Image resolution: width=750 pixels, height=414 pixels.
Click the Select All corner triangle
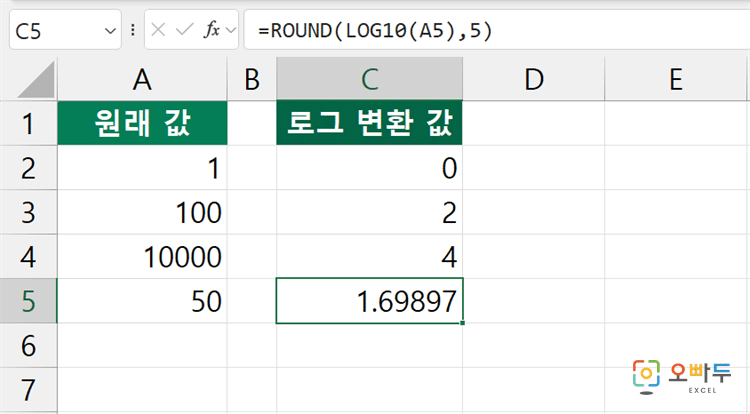click(x=36, y=79)
